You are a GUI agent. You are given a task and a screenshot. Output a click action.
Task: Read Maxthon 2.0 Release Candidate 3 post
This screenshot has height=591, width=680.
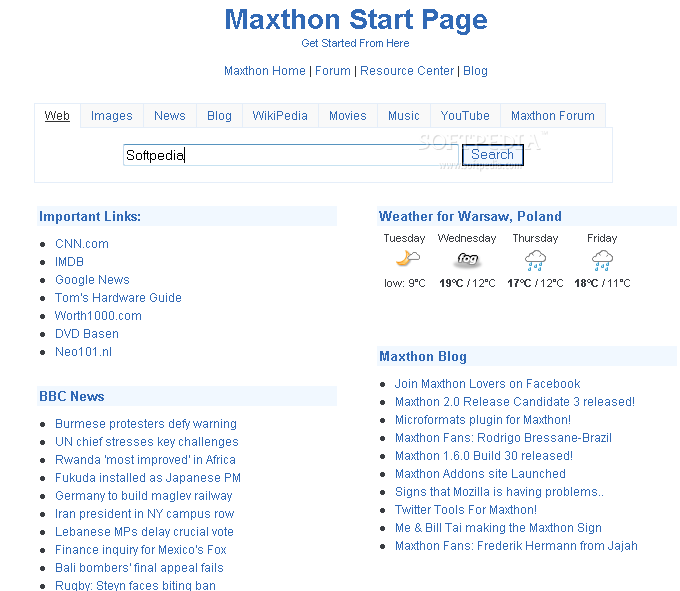(x=515, y=402)
